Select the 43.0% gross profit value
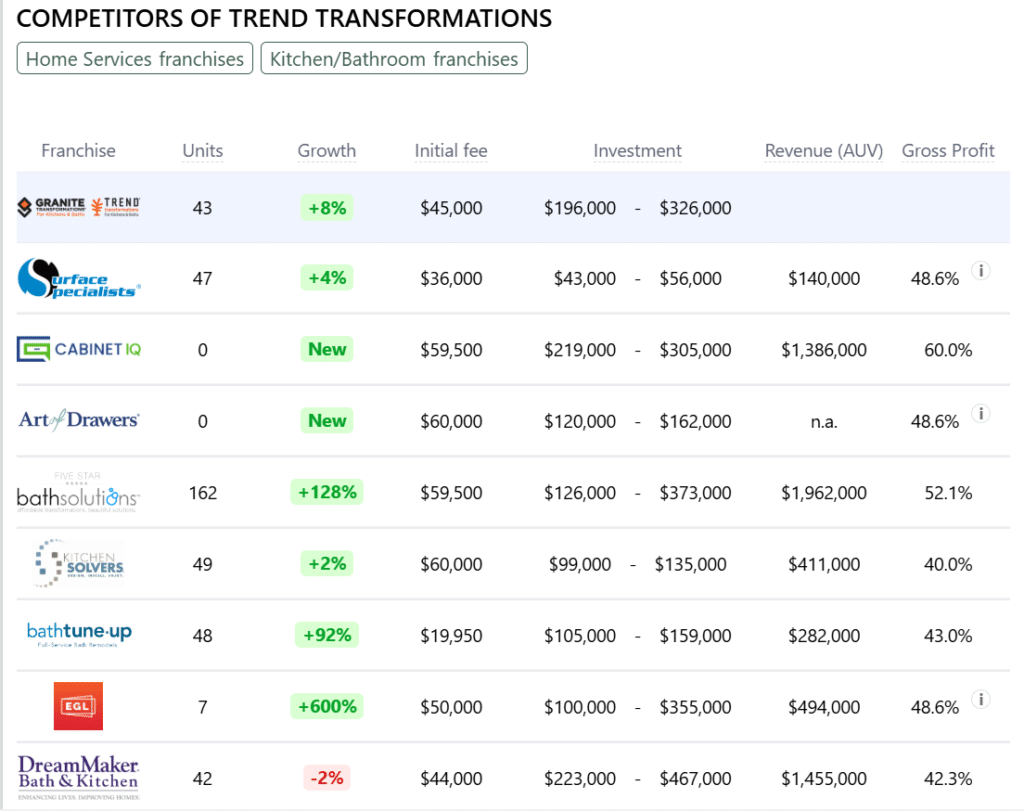The height and width of the screenshot is (811, 1024). (948, 636)
